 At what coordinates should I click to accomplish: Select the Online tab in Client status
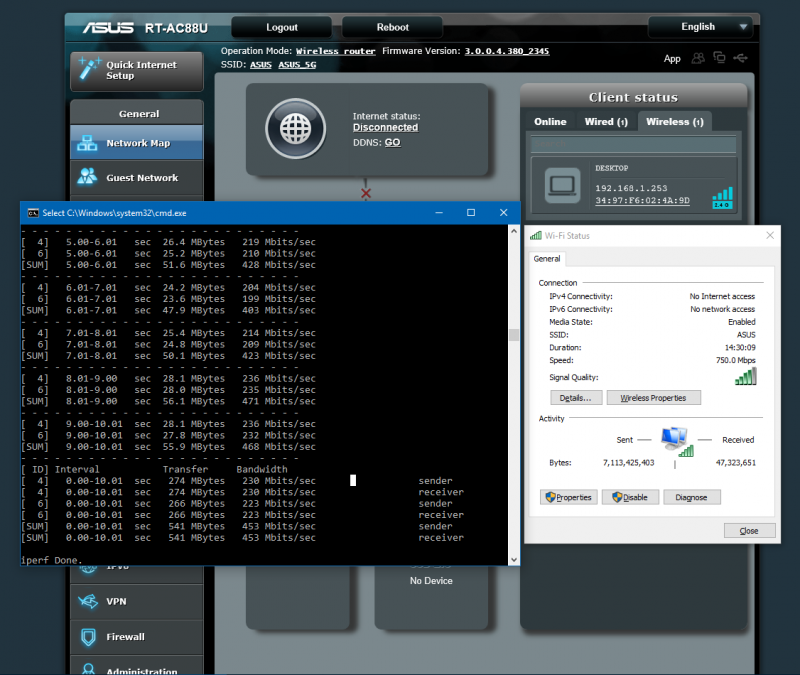coord(551,121)
